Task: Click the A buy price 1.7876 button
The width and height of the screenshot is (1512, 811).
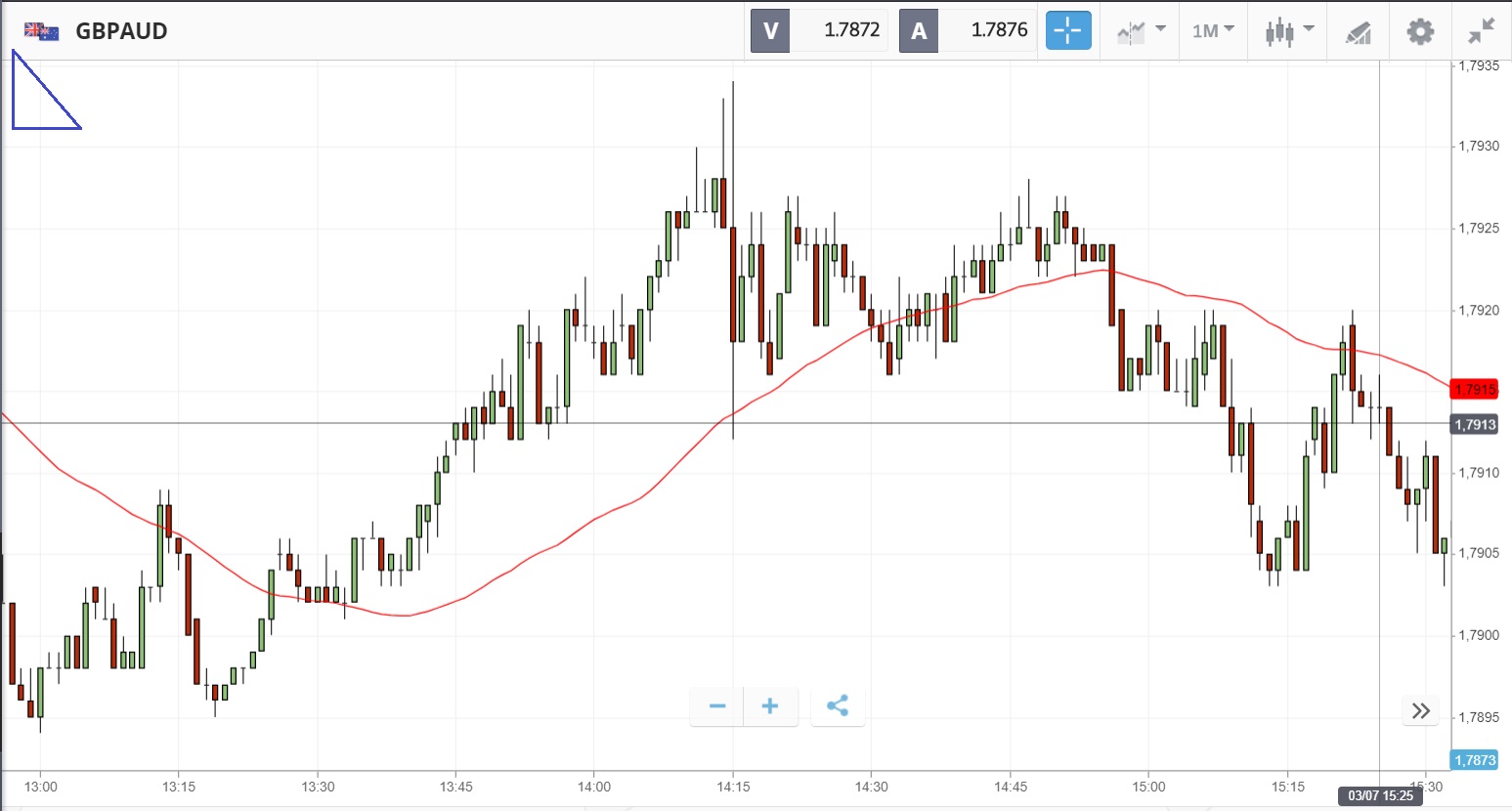Action: [968, 30]
